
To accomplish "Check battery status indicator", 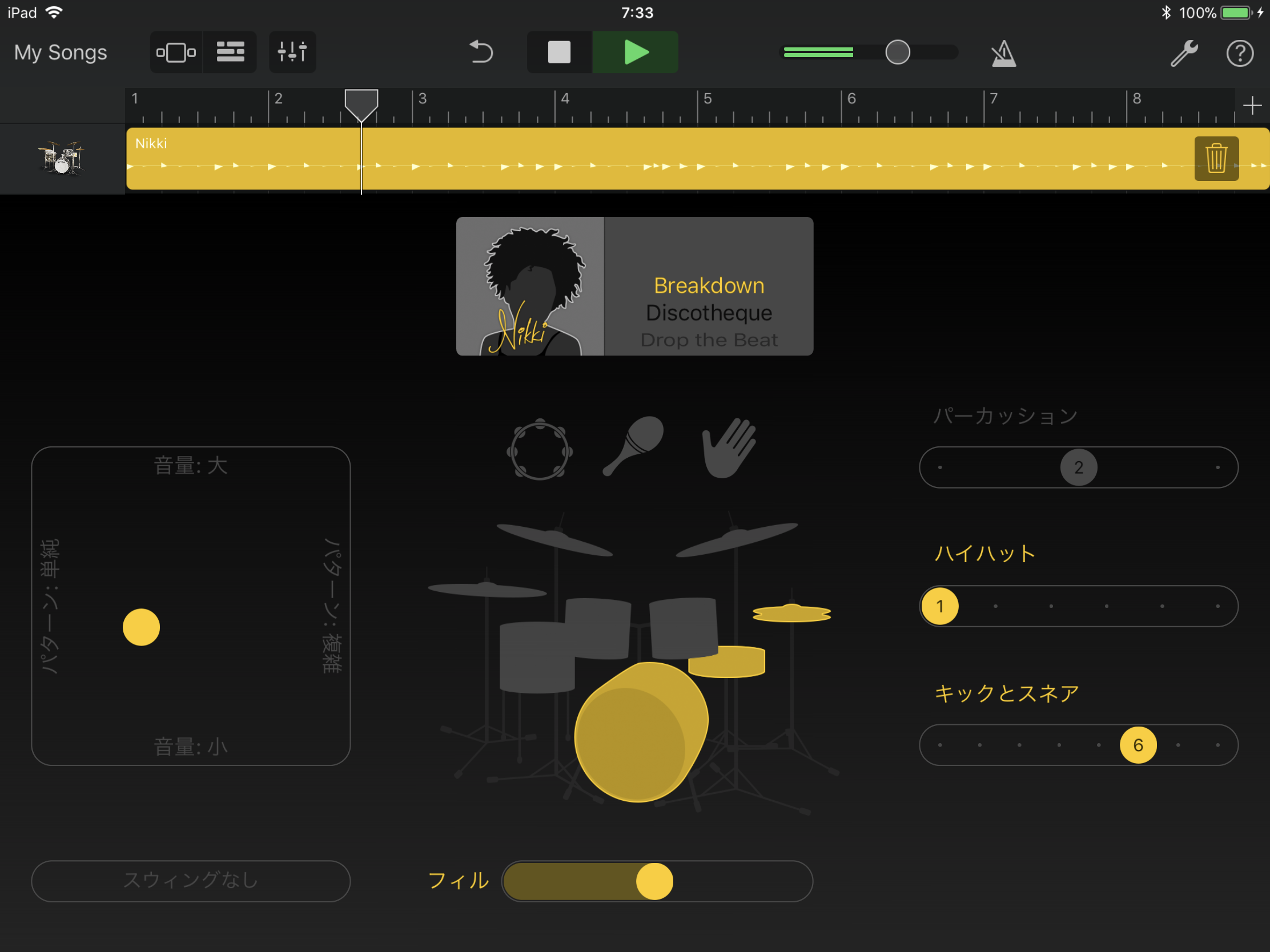I will click(1236, 13).
